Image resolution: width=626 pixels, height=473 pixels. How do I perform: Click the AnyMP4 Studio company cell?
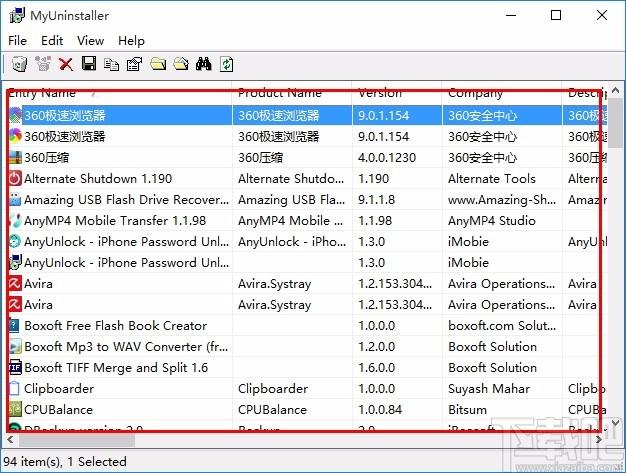(x=491, y=221)
